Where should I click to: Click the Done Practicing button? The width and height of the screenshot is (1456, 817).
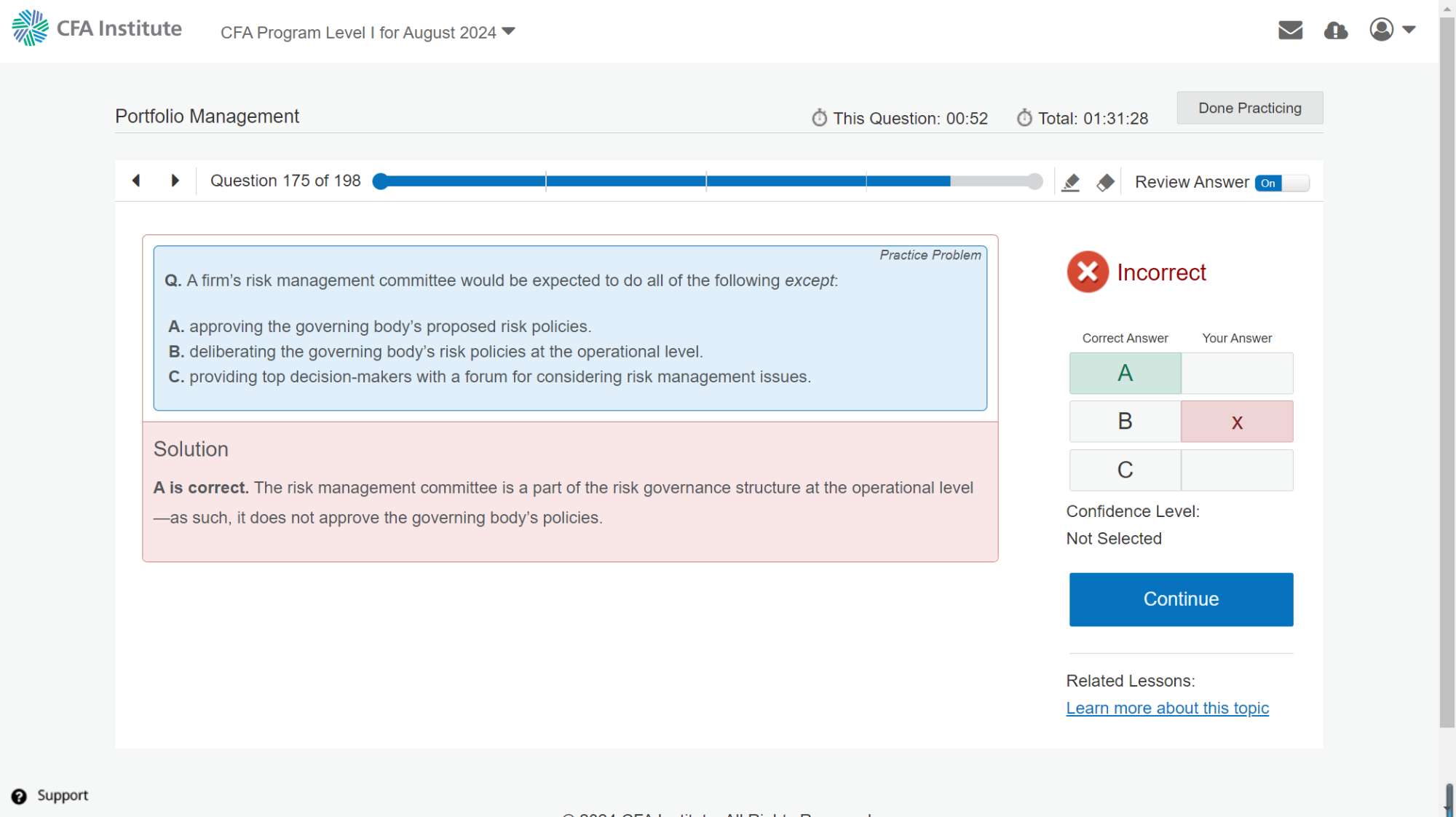coord(1249,108)
